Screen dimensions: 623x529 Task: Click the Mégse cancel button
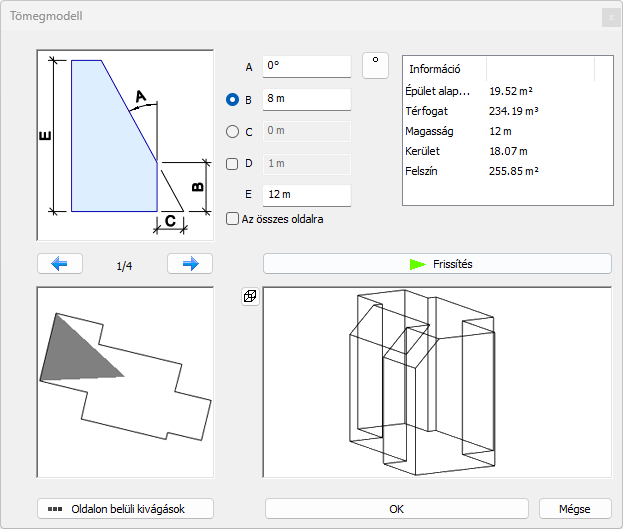tap(574, 508)
